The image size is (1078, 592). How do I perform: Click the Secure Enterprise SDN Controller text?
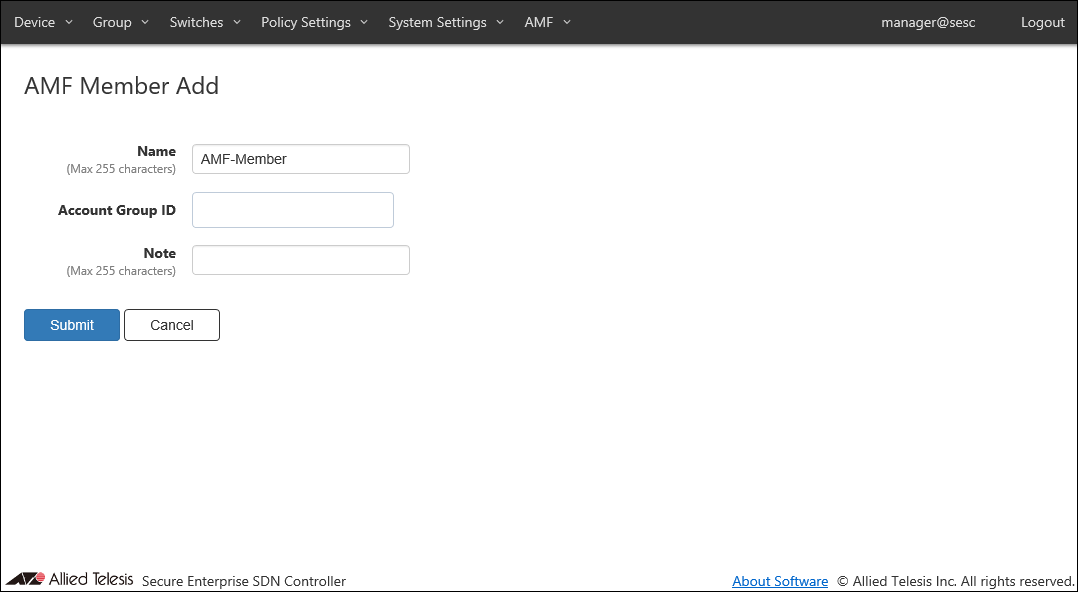[x=243, y=581]
